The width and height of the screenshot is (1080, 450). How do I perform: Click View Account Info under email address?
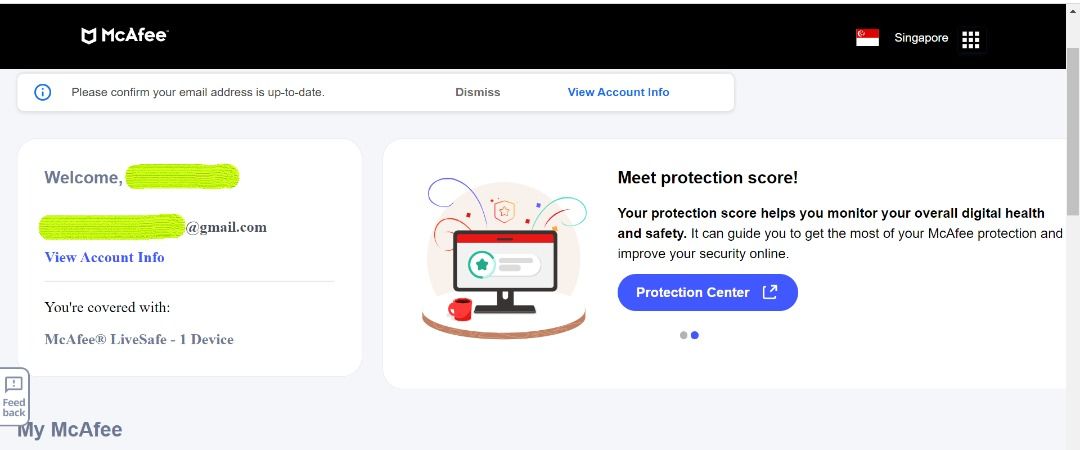(105, 257)
